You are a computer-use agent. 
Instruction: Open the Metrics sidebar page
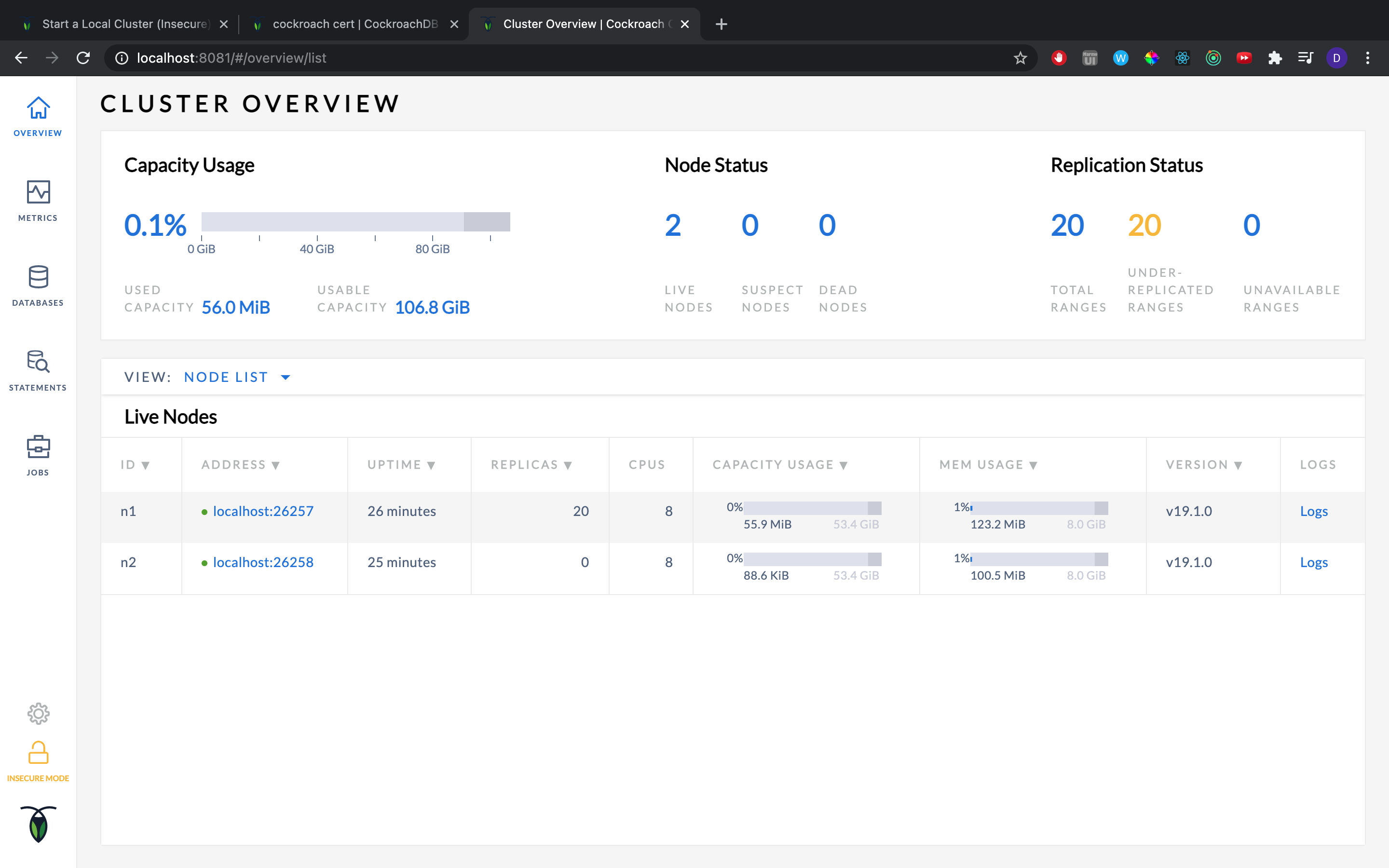(38, 200)
